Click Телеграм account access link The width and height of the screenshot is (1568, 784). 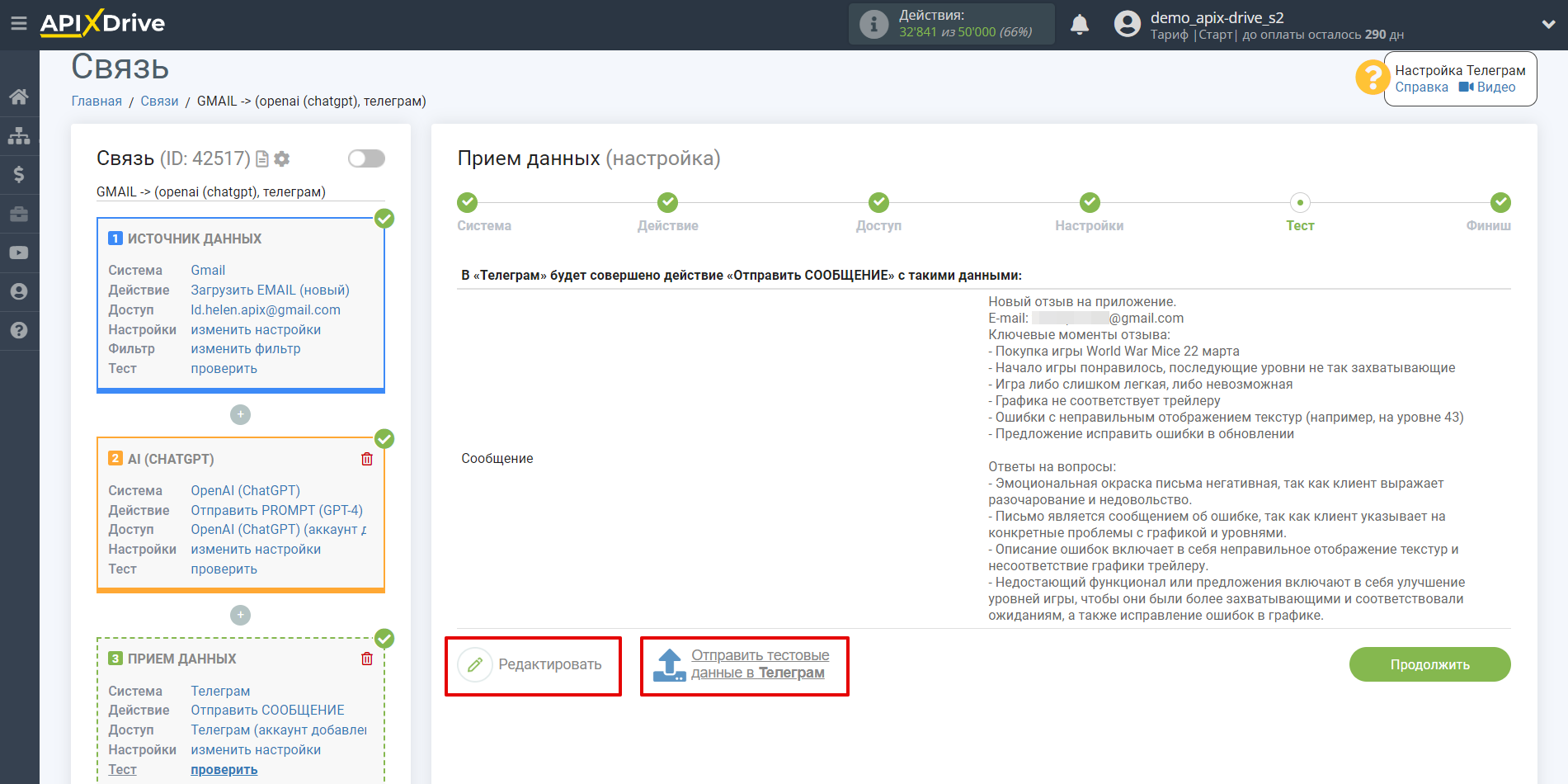(279, 730)
